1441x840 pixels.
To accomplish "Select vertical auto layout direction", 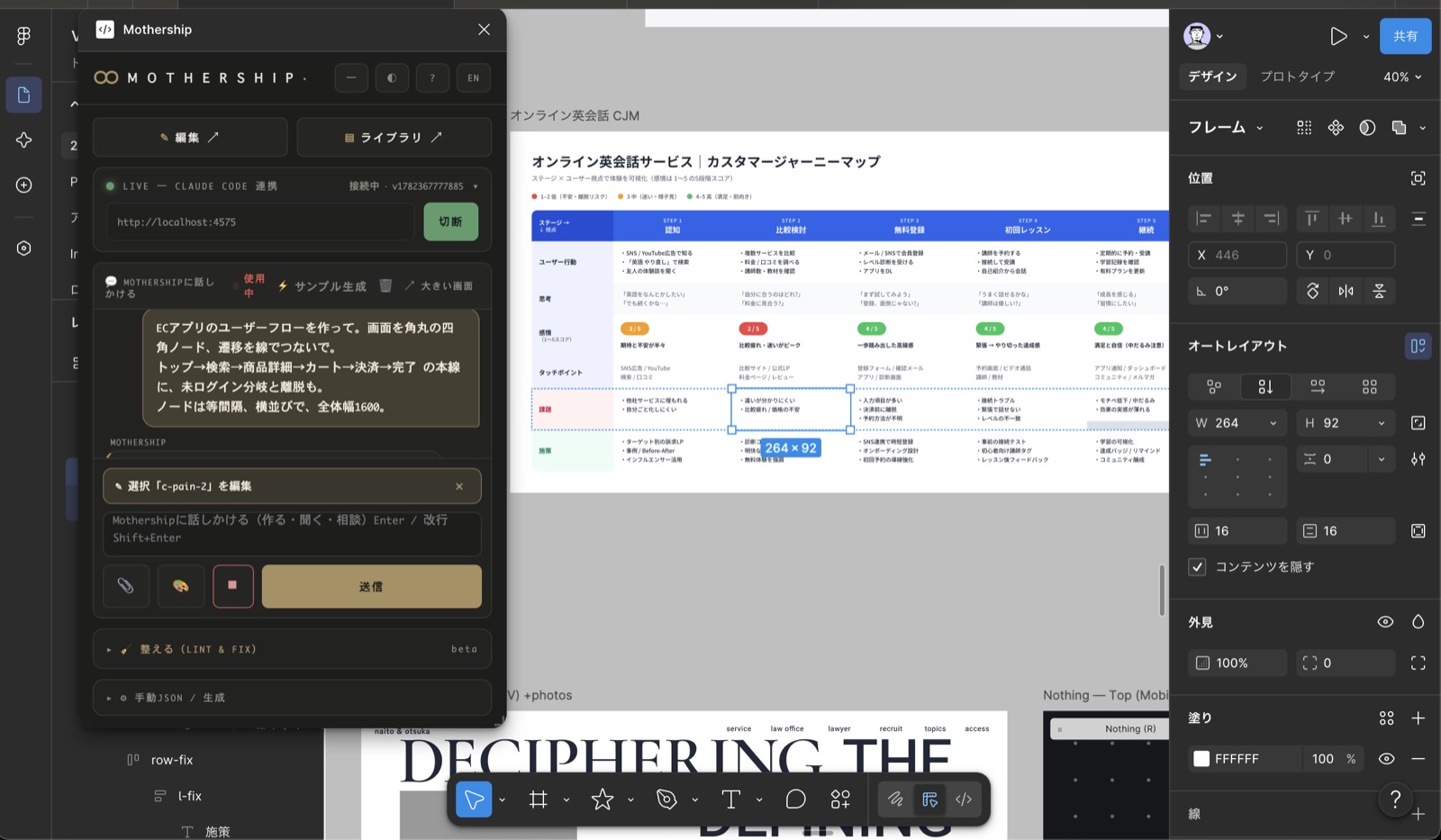I will point(1265,386).
